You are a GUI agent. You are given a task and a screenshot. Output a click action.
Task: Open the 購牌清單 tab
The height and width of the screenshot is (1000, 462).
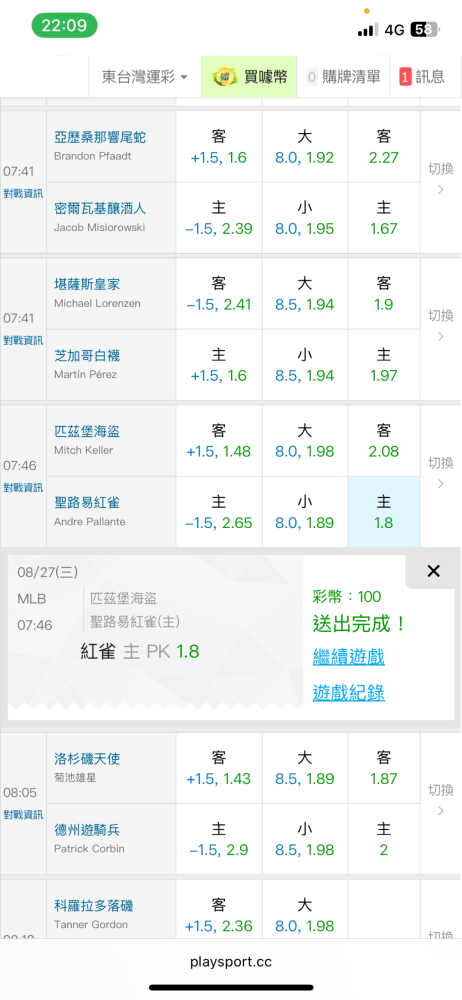[343, 77]
